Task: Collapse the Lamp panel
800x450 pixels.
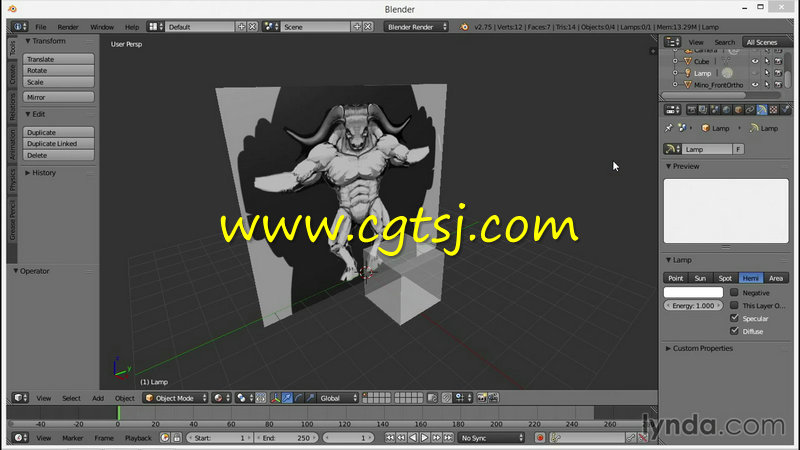Action: 679,260
